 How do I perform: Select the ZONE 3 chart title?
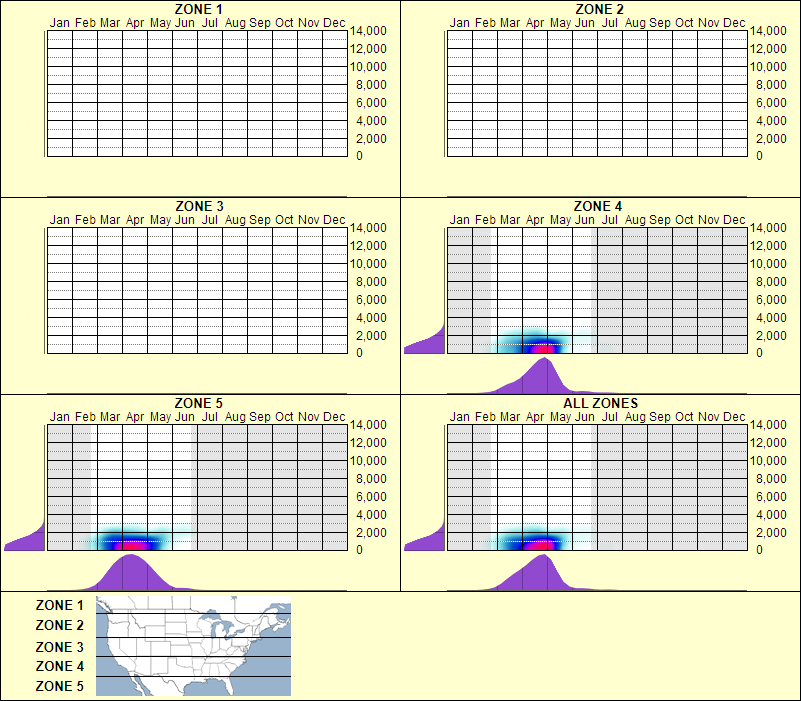pyautogui.click(x=196, y=205)
